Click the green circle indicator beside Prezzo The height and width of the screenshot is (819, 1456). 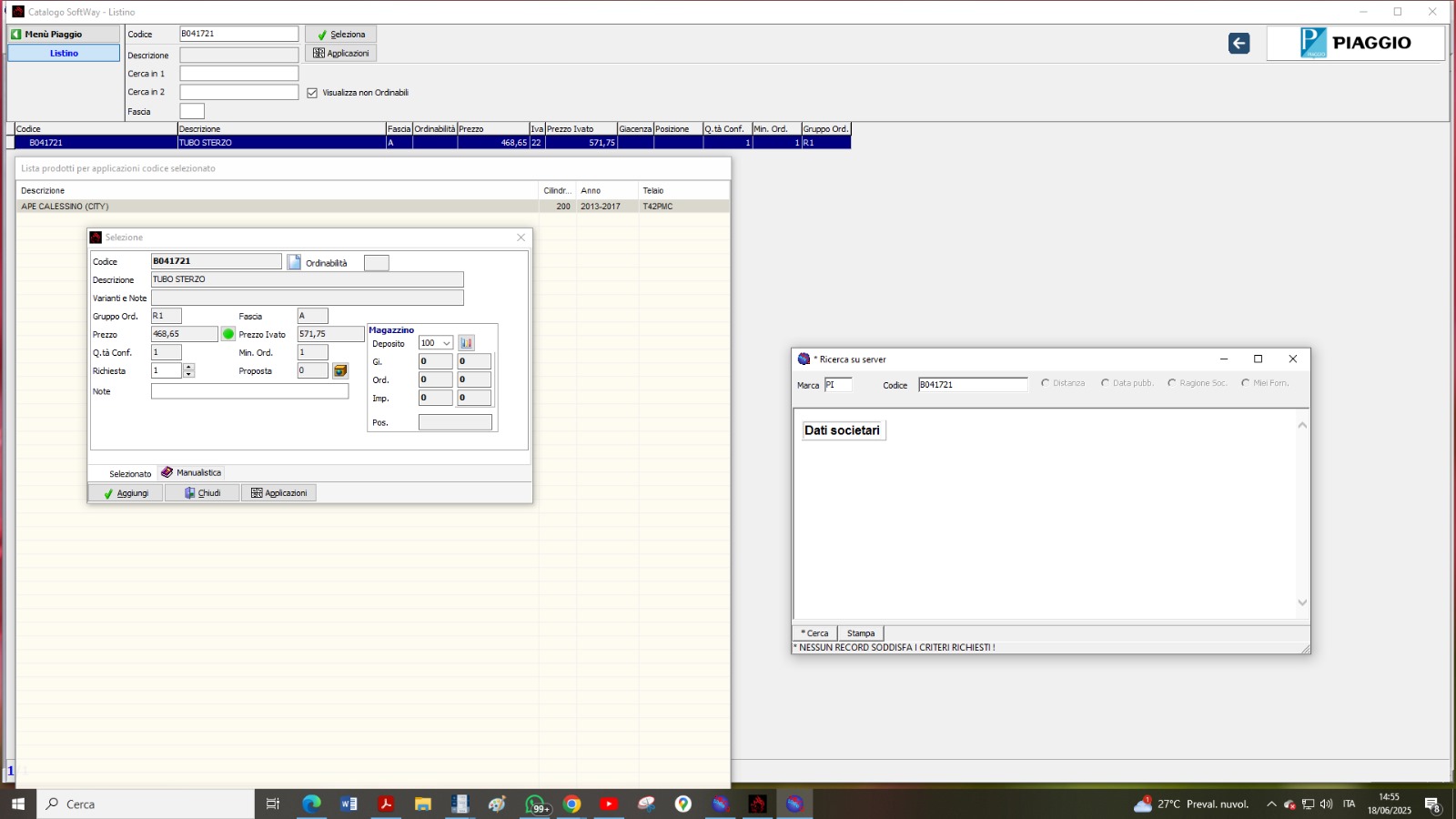tap(228, 334)
